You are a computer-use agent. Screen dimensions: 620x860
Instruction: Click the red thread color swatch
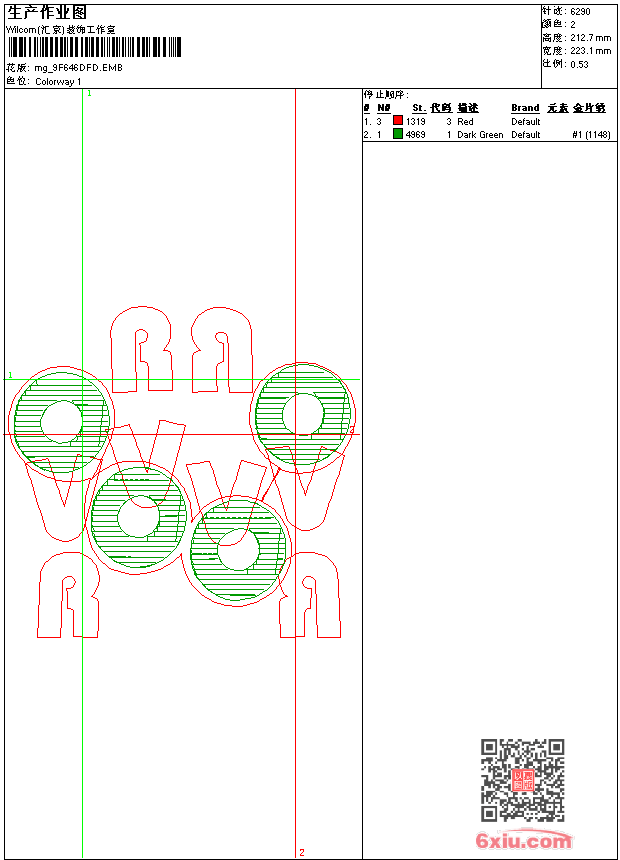click(398, 120)
